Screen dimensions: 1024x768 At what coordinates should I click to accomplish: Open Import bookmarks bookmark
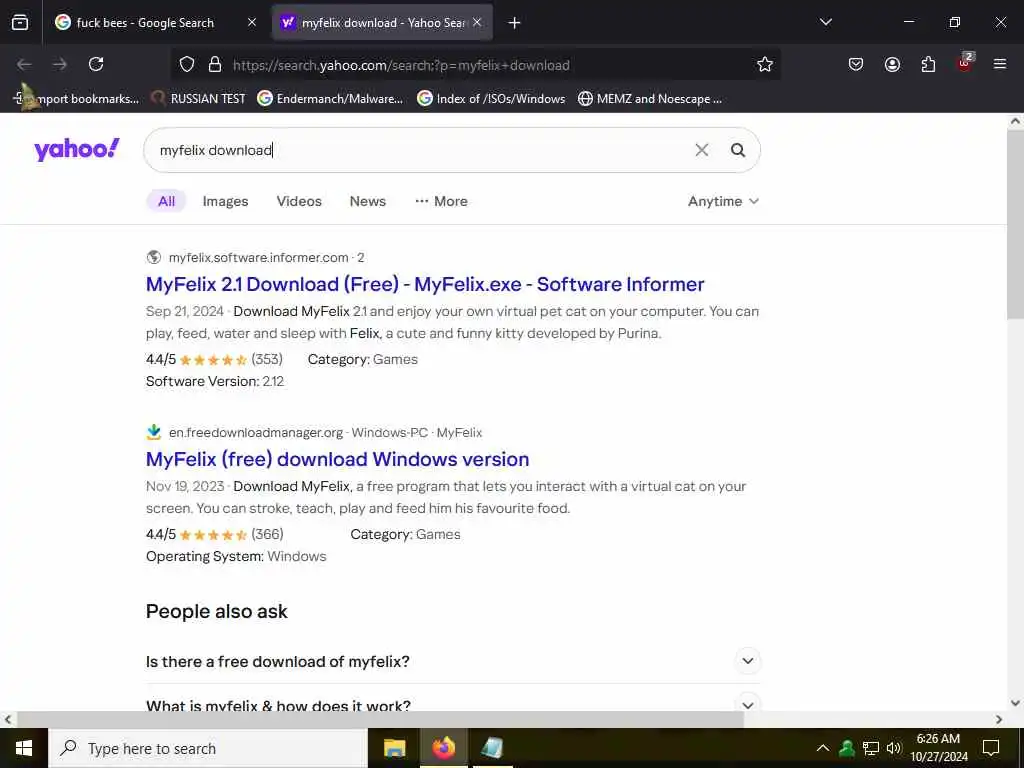[76, 99]
